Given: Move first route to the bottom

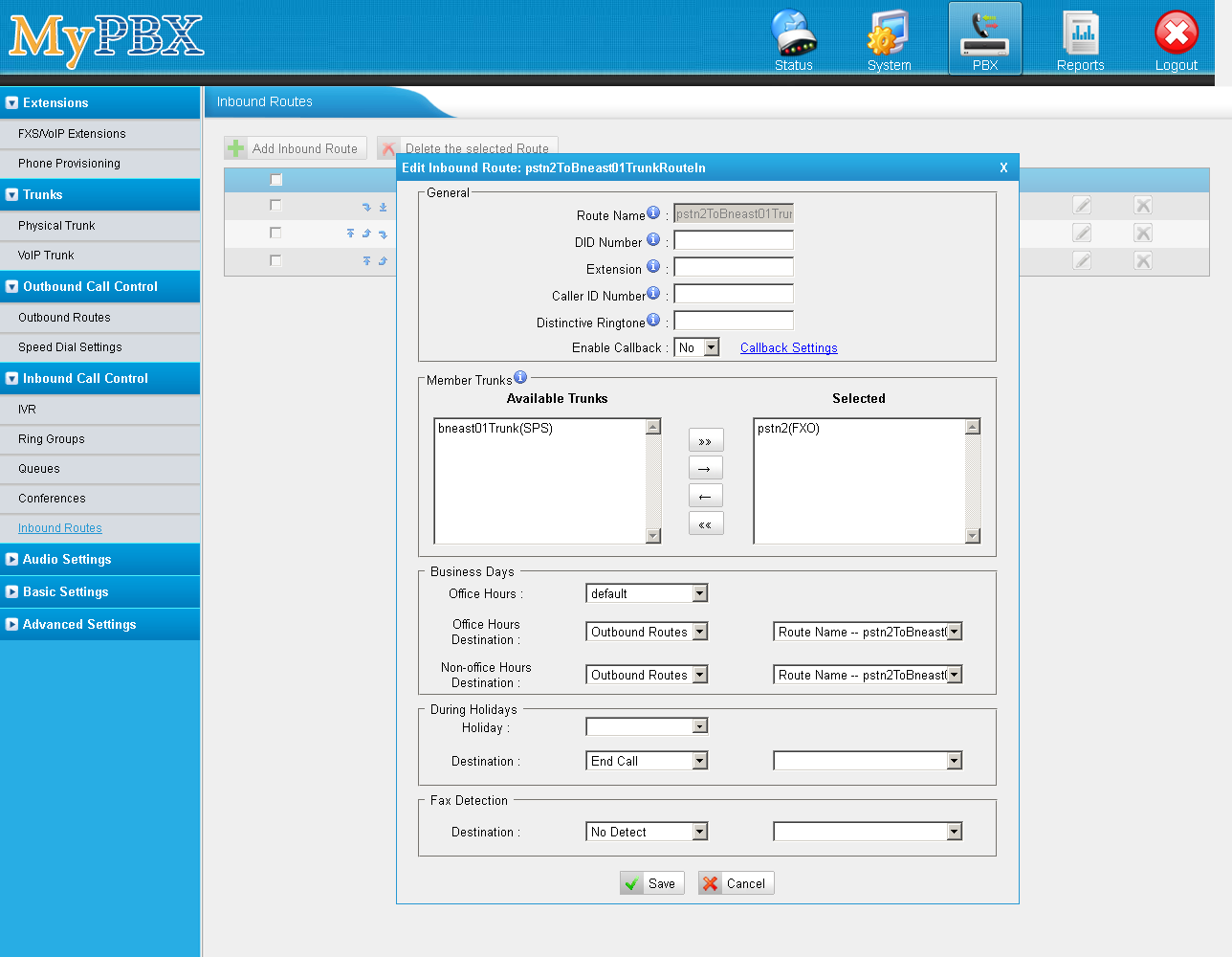Looking at the screenshot, I should click(x=383, y=207).
